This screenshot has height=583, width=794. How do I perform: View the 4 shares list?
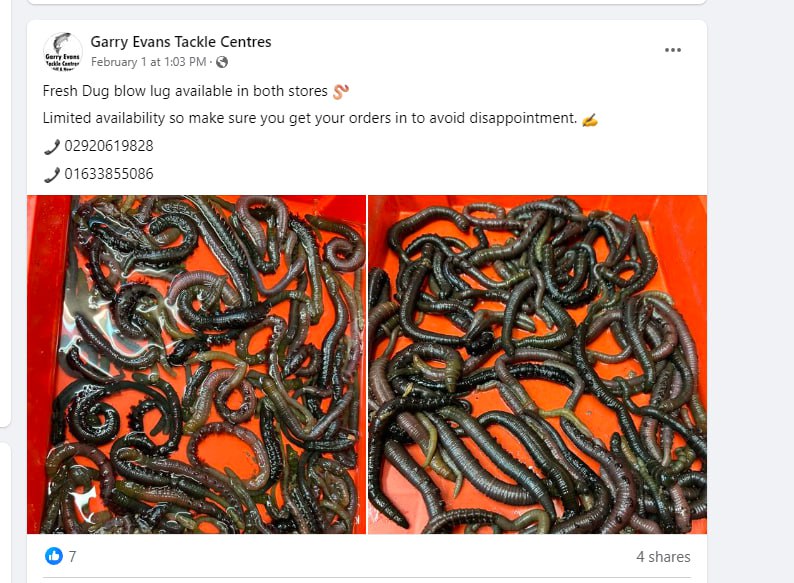(x=663, y=557)
